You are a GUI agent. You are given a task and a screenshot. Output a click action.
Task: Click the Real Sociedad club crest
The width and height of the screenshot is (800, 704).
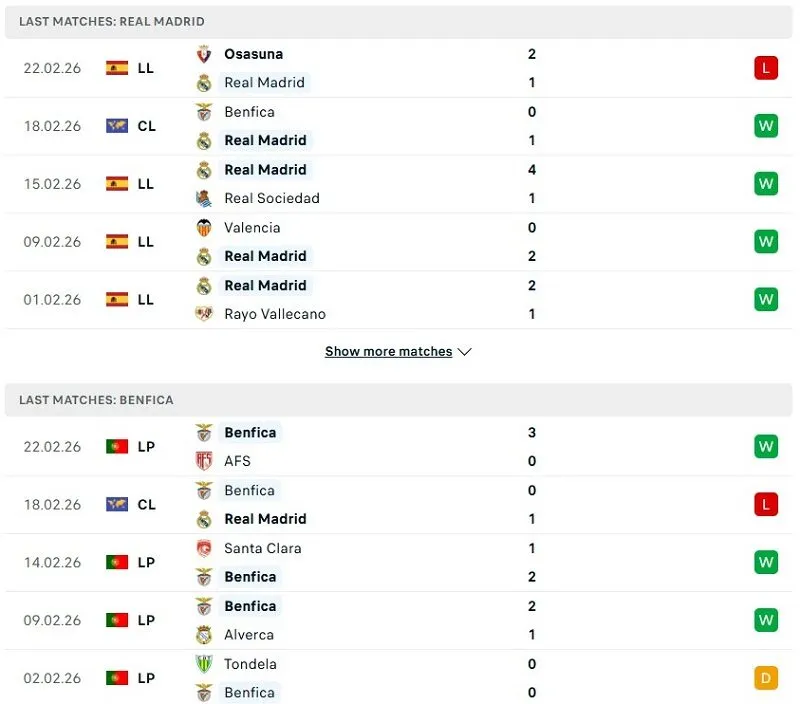pos(204,198)
